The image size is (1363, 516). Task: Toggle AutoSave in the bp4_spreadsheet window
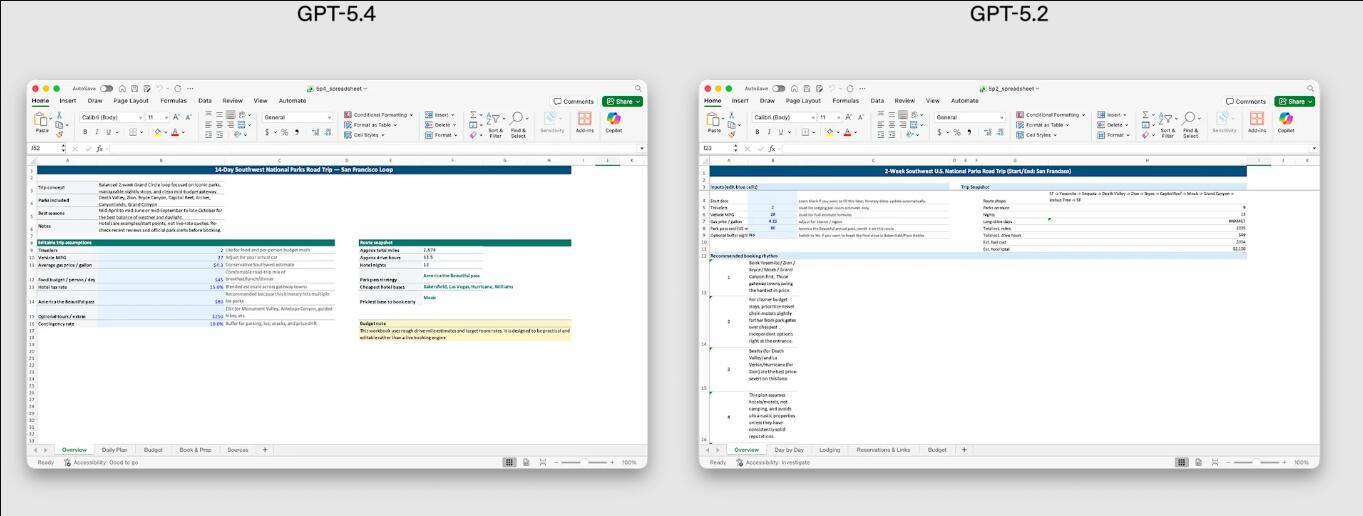pyautogui.click(x=106, y=89)
